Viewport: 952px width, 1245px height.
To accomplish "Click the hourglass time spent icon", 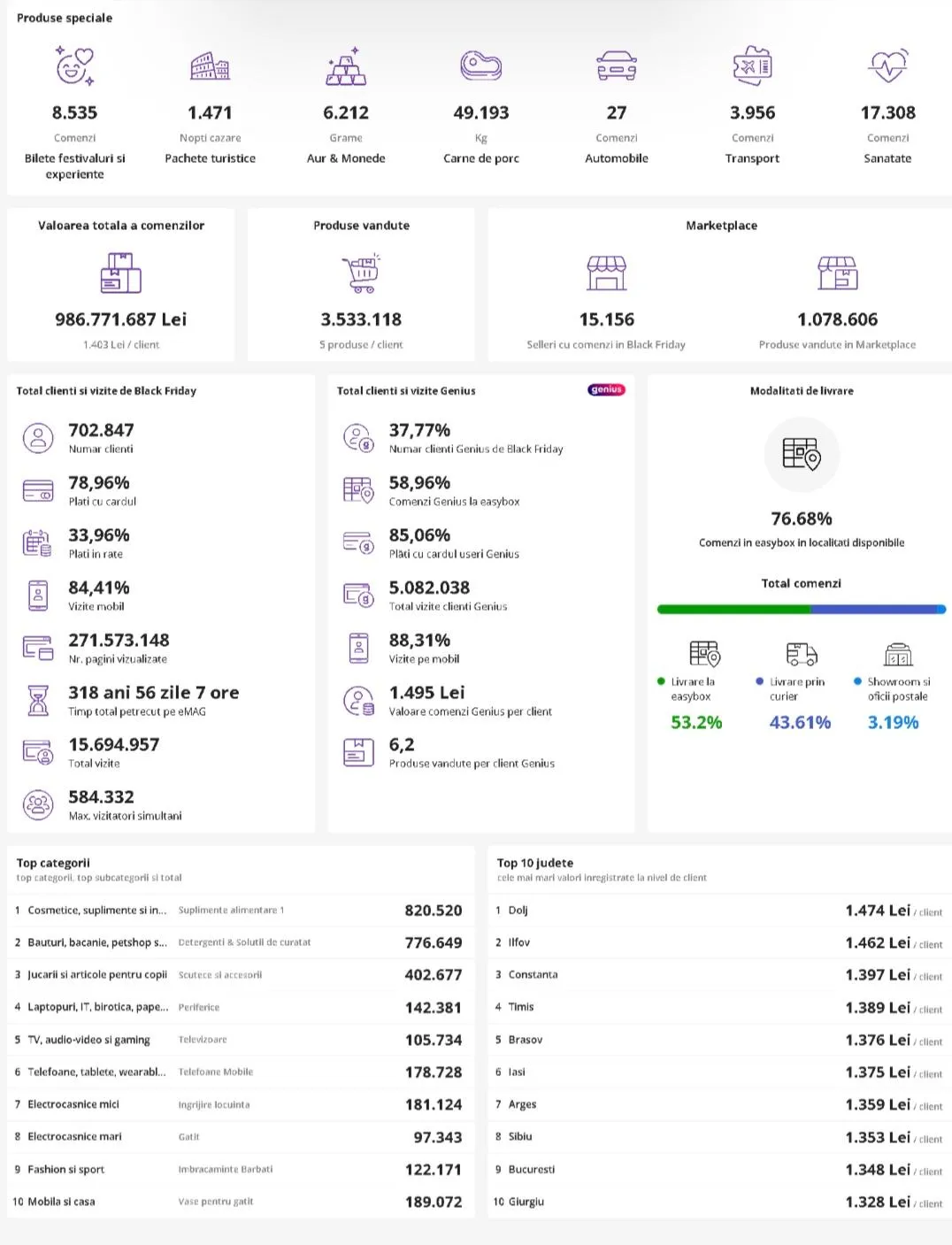I will pos(38,700).
